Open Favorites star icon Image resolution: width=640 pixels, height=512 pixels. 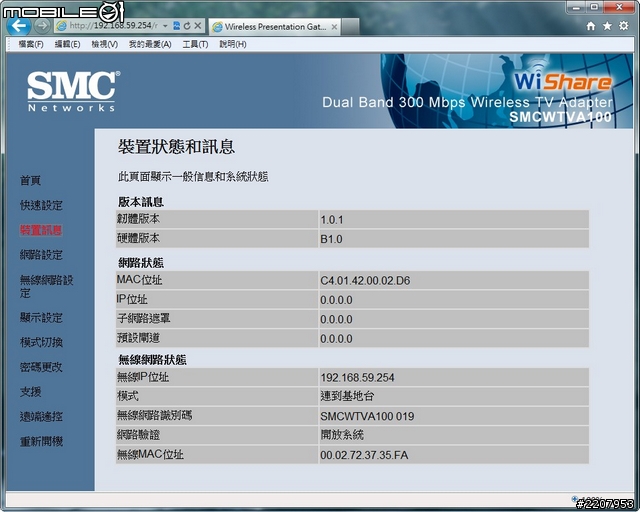pos(607,26)
